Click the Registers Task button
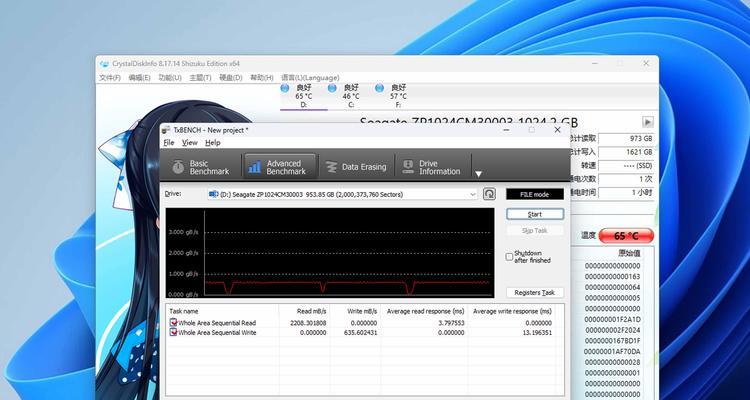The height and width of the screenshot is (400, 750). pyautogui.click(x=535, y=292)
